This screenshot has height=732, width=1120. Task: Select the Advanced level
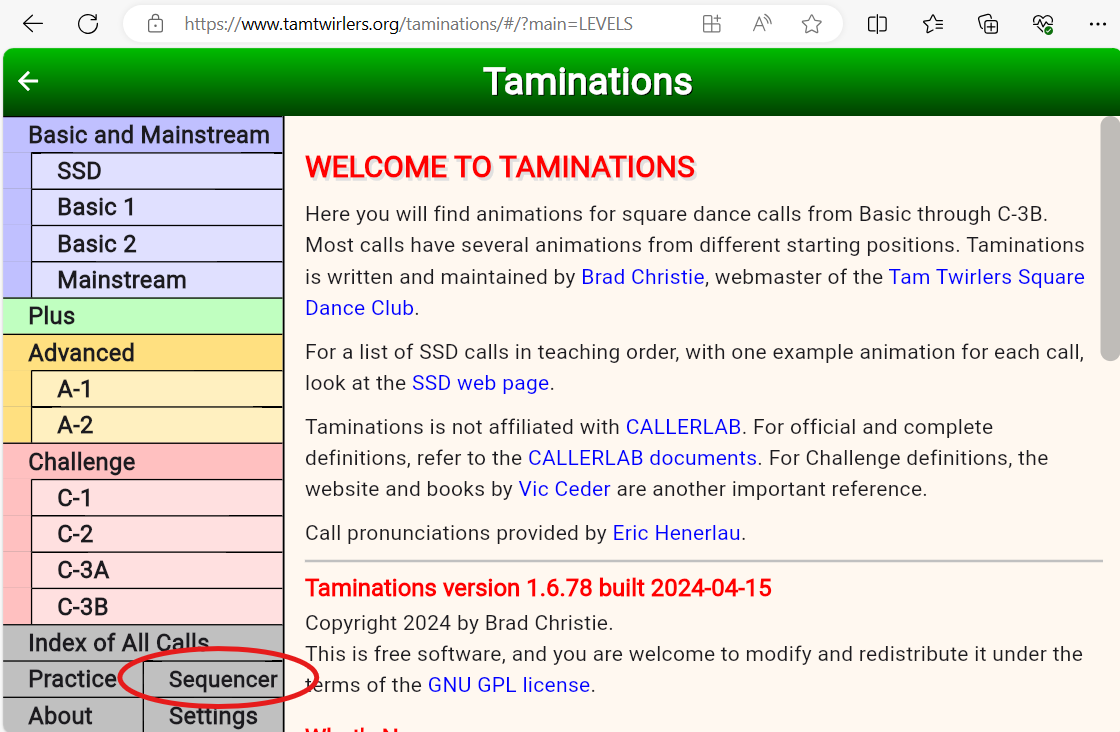point(143,352)
